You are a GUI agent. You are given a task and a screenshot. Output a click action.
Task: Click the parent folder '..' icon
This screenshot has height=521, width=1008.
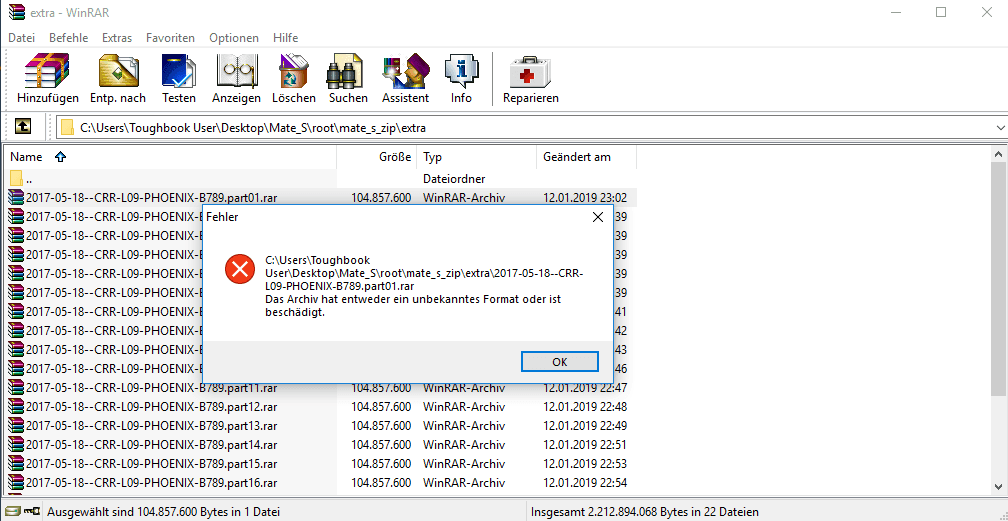(16, 178)
